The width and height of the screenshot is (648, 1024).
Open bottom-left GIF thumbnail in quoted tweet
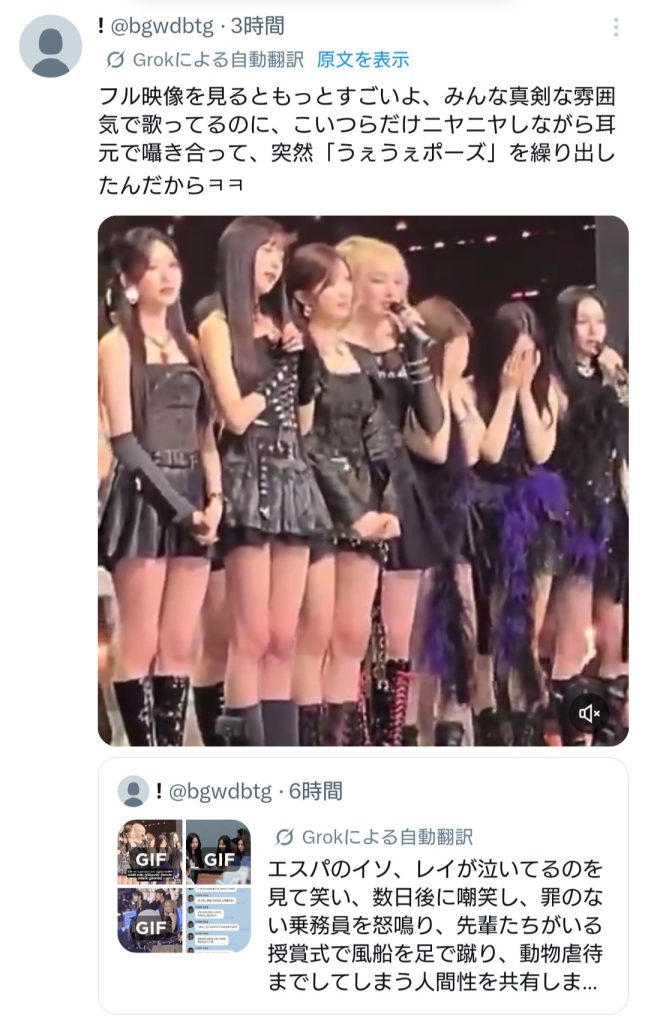tap(150, 920)
